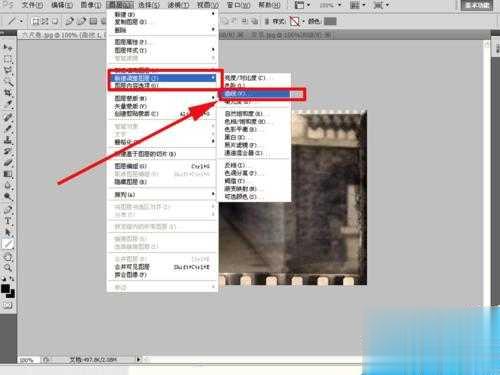The height and width of the screenshot is (375, 500).
Task: Click 图层编组 in Layer menu
Action: click(163, 166)
